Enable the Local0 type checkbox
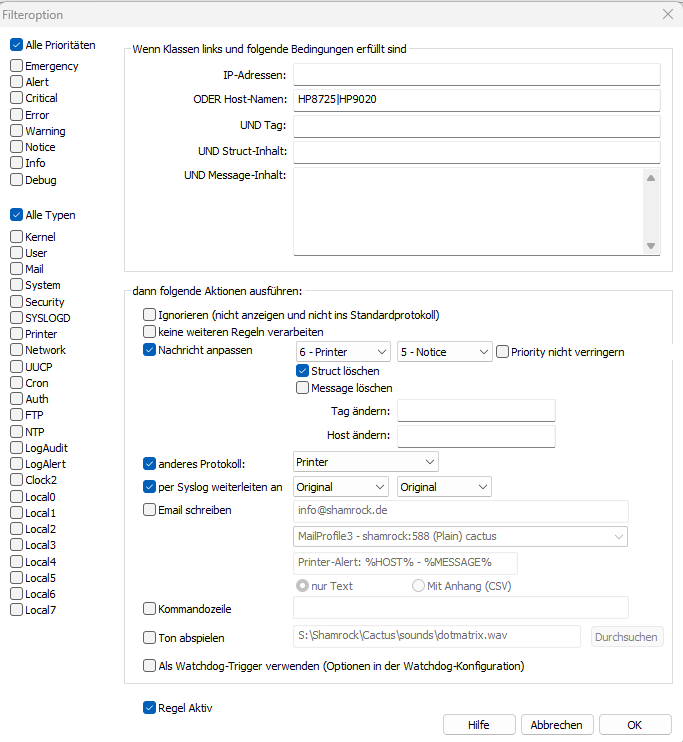Viewport: 683px width, 742px height. [x=17, y=497]
